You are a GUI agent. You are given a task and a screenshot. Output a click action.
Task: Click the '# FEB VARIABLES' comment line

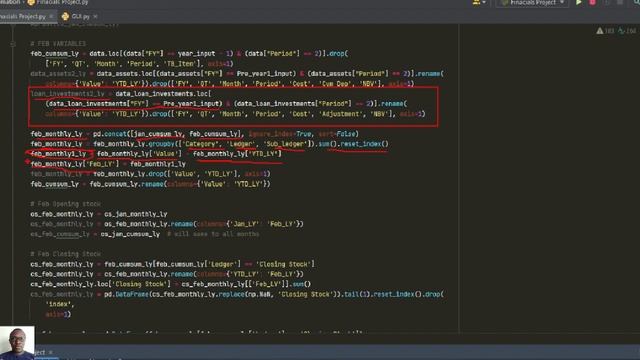(x=58, y=44)
